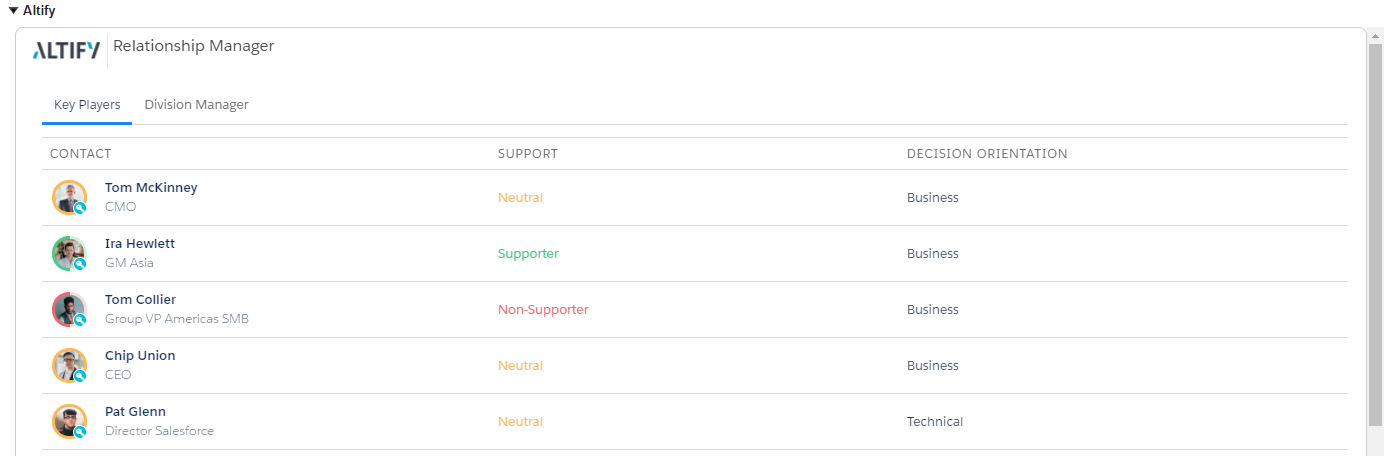Open Tom McKinney contact name link

pos(151,187)
